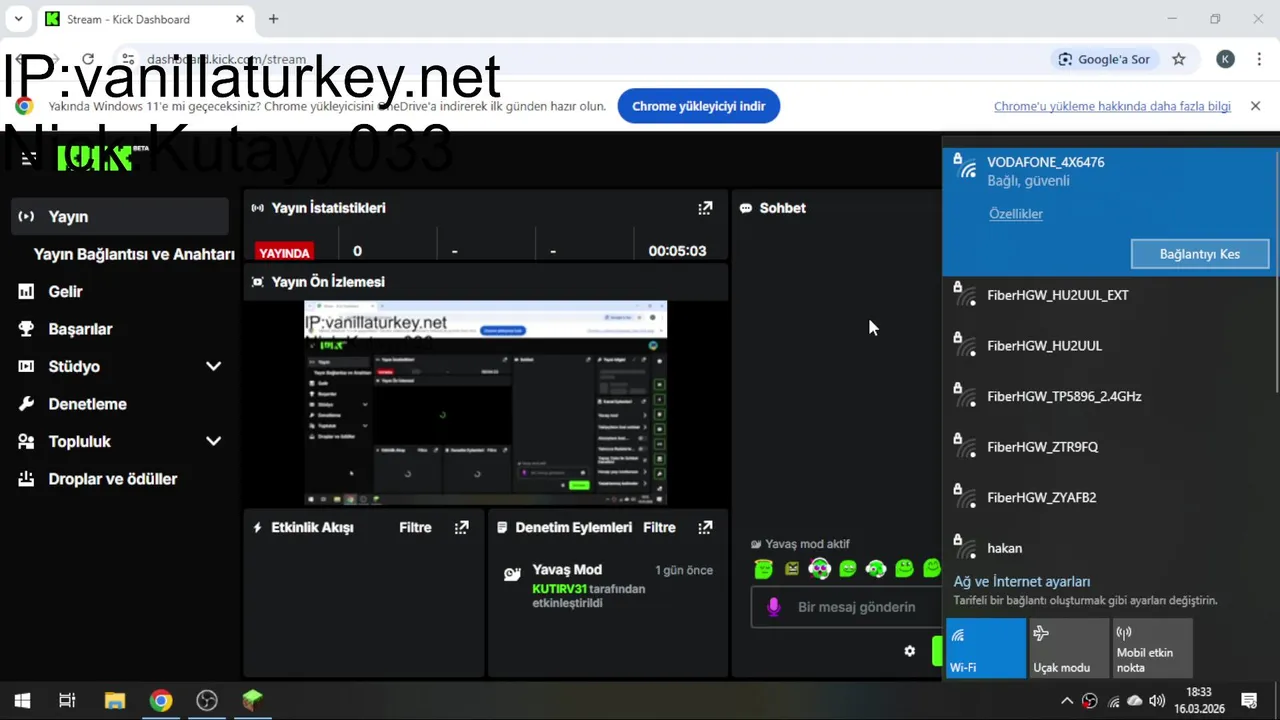The height and width of the screenshot is (720, 1280).
Task: Go to Gelir in the sidebar
Action: pyautogui.click(x=120, y=291)
